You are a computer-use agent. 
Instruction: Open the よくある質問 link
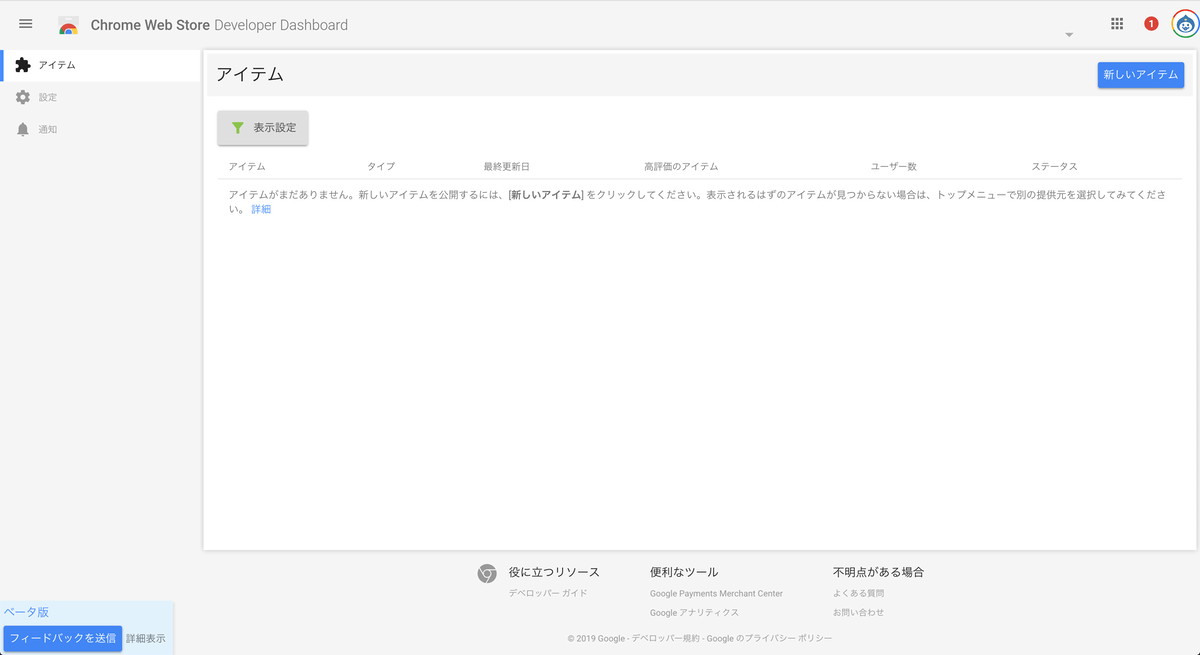point(857,592)
